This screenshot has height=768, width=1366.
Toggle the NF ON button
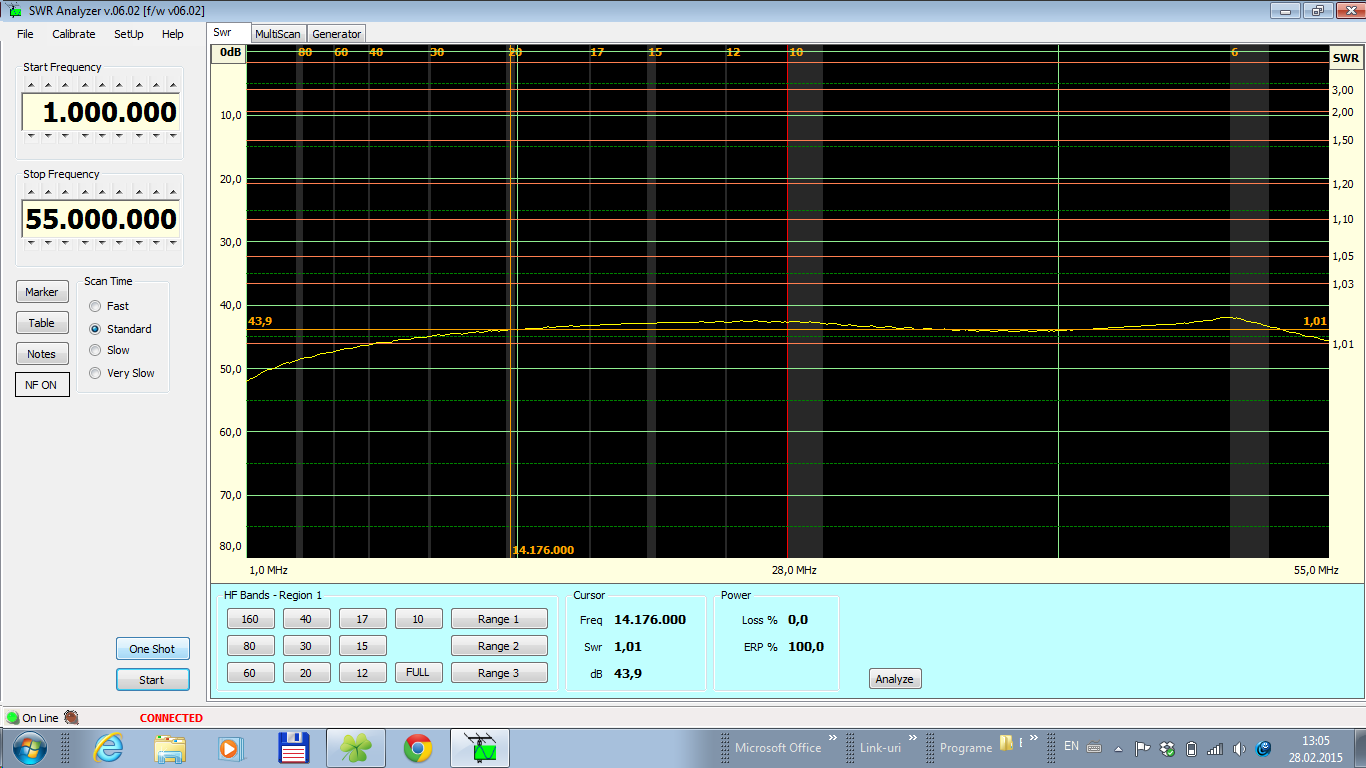coord(42,385)
